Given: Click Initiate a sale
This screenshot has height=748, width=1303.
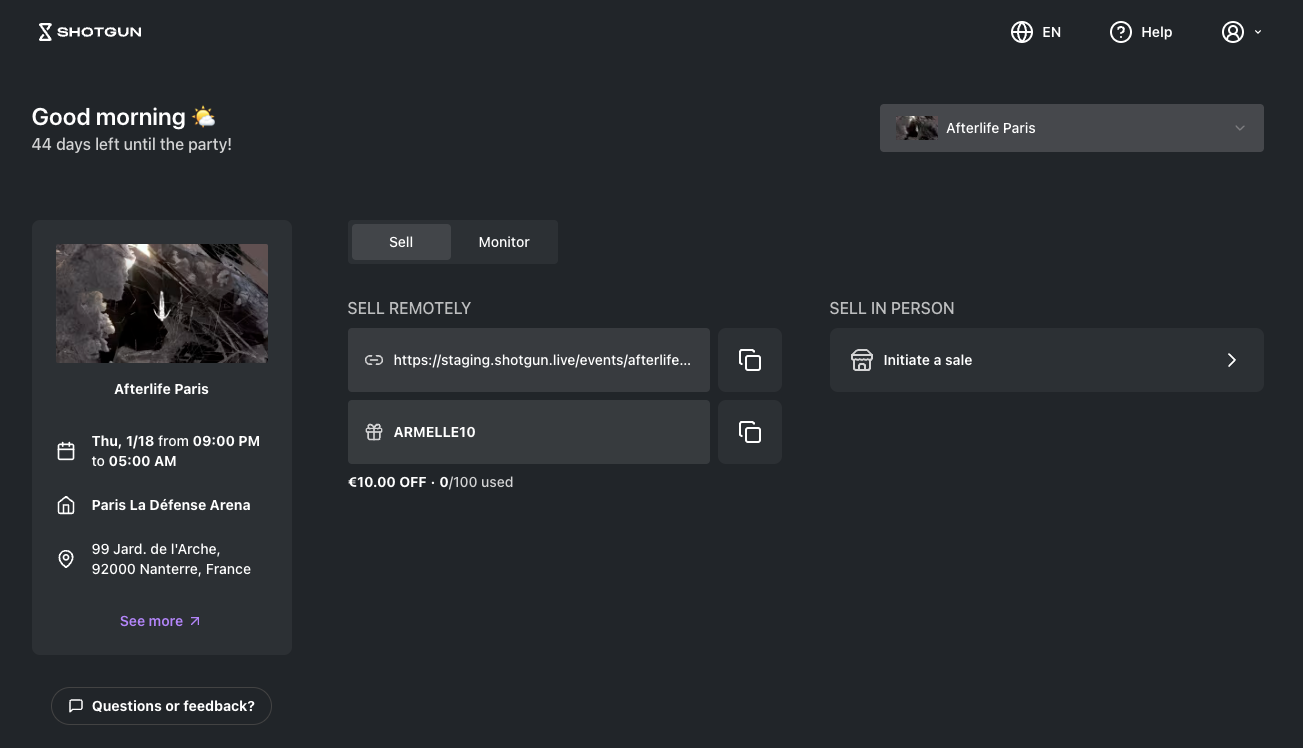Looking at the screenshot, I should (x=1047, y=360).
